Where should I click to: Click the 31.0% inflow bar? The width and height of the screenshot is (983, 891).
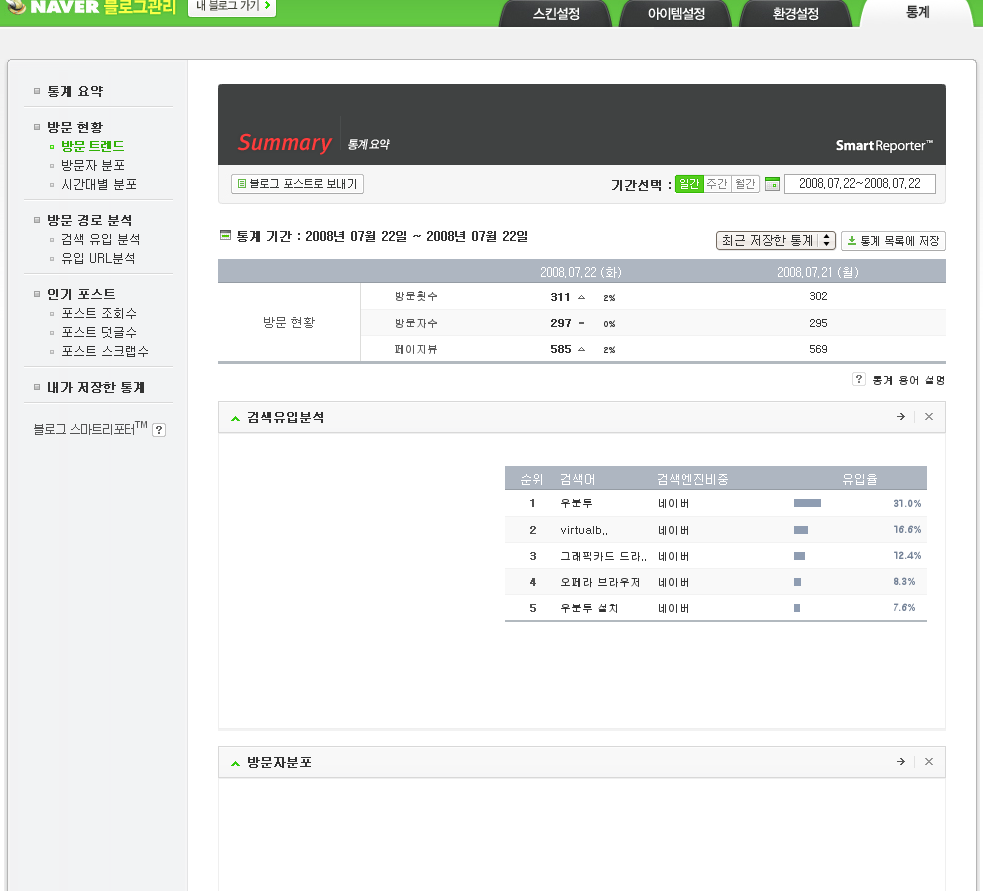coord(807,503)
